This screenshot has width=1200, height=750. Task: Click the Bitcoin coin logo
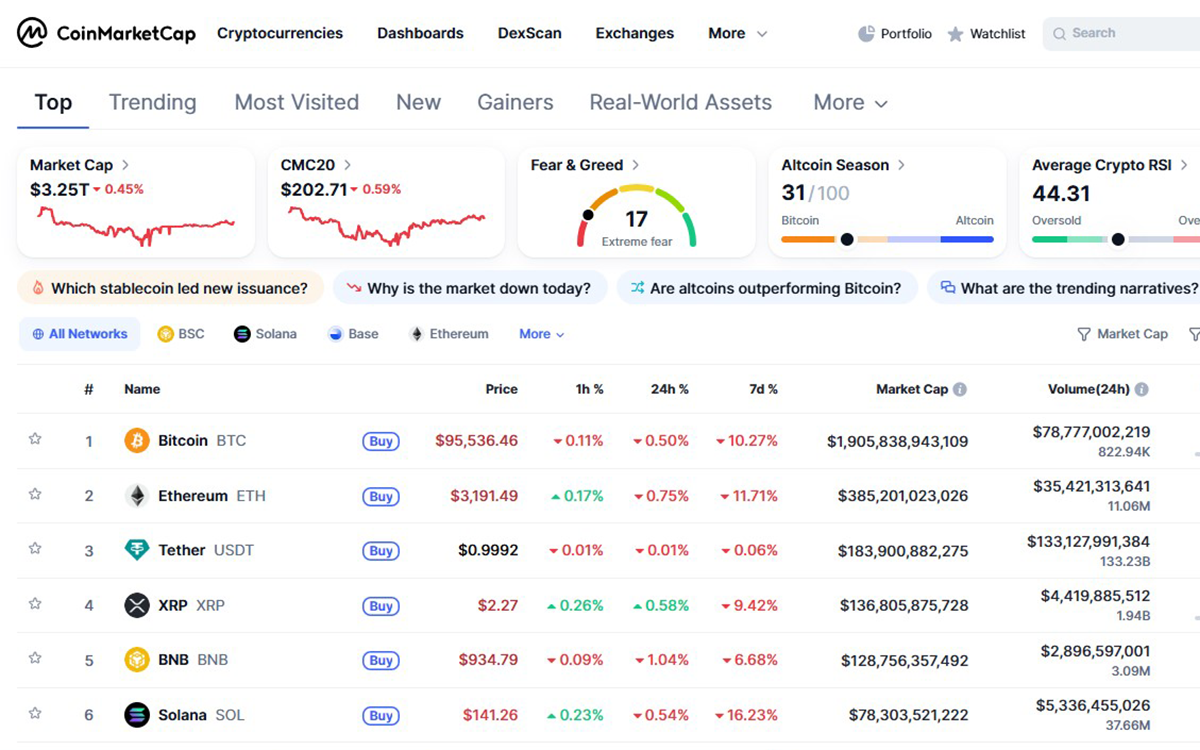pyautogui.click(x=136, y=440)
